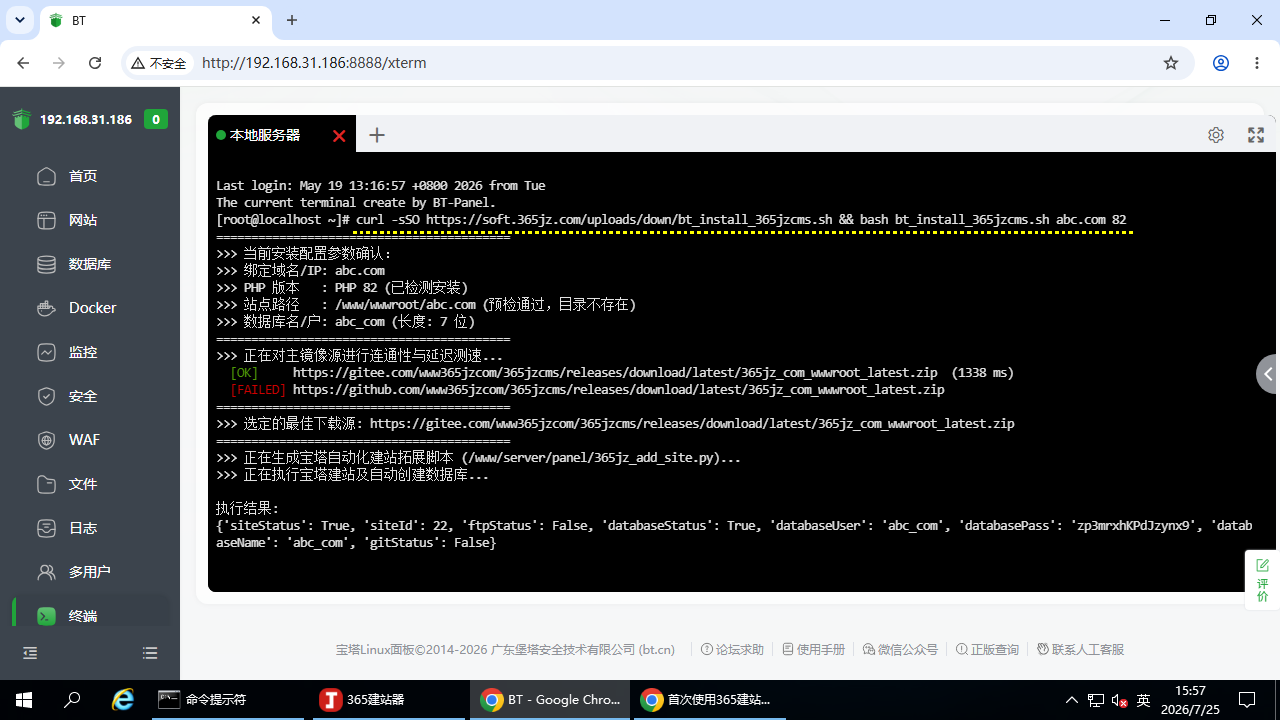Select the BT browser tab
The width and height of the screenshot is (1280, 720).
coord(156,21)
